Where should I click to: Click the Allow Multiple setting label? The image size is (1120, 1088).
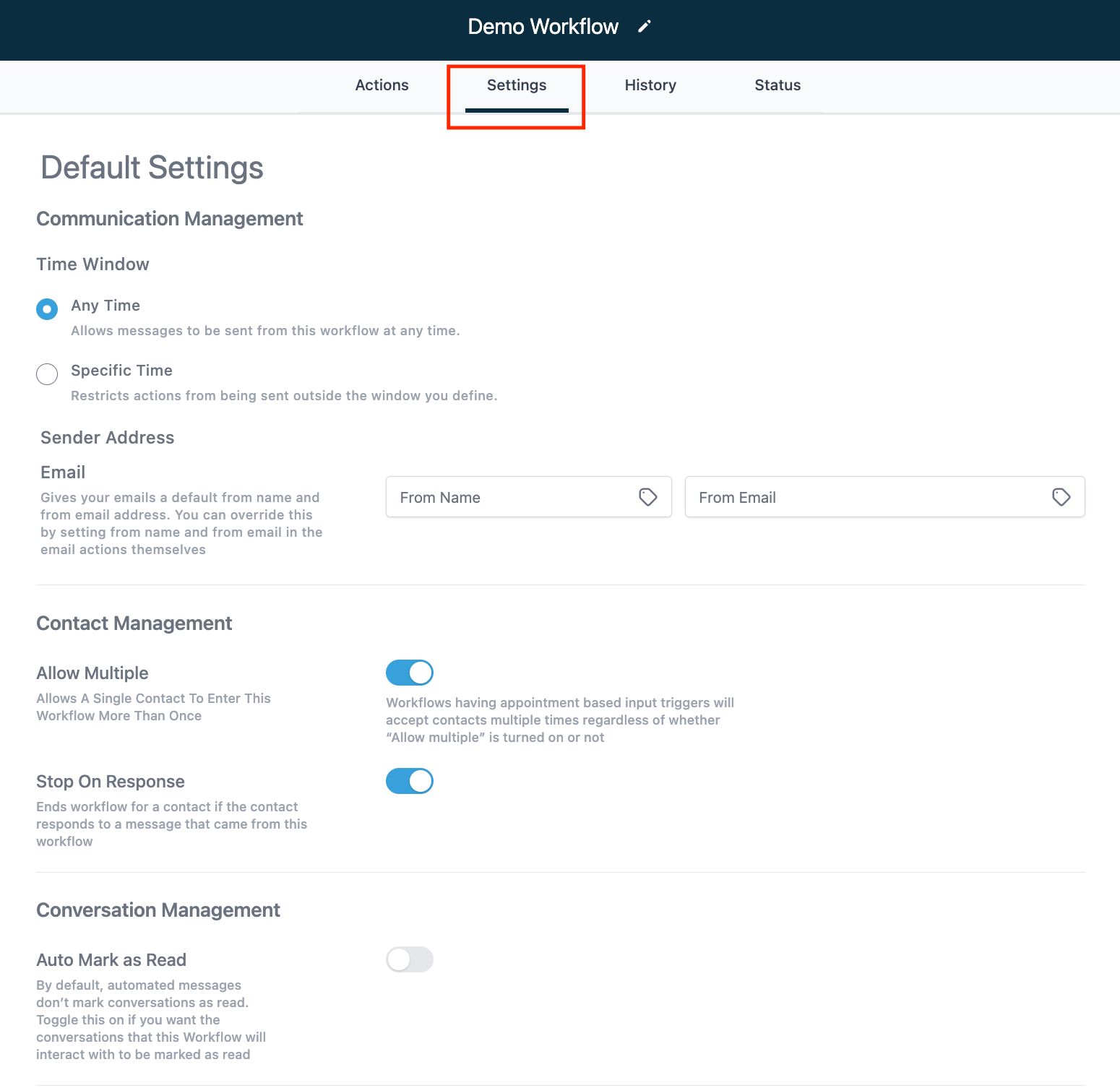(x=92, y=673)
